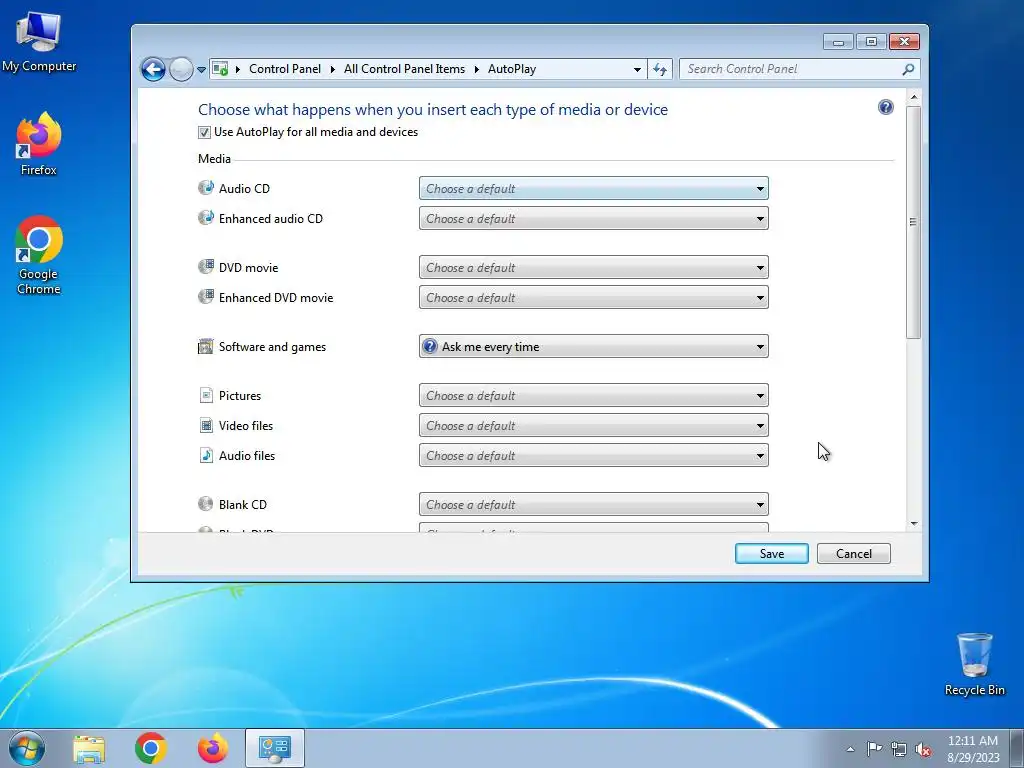Click the Cancel button
This screenshot has height=768, width=1024.
tap(854, 553)
